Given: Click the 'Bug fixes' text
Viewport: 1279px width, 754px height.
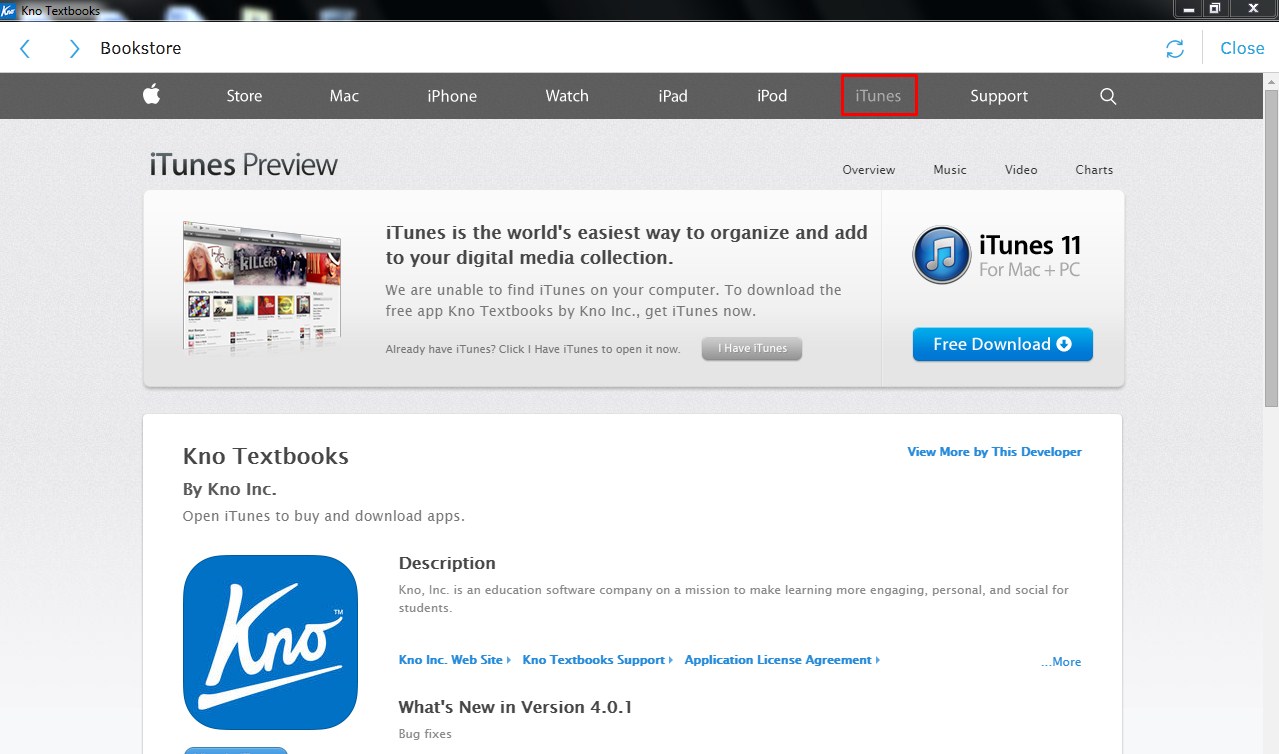Looking at the screenshot, I should point(426,734).
